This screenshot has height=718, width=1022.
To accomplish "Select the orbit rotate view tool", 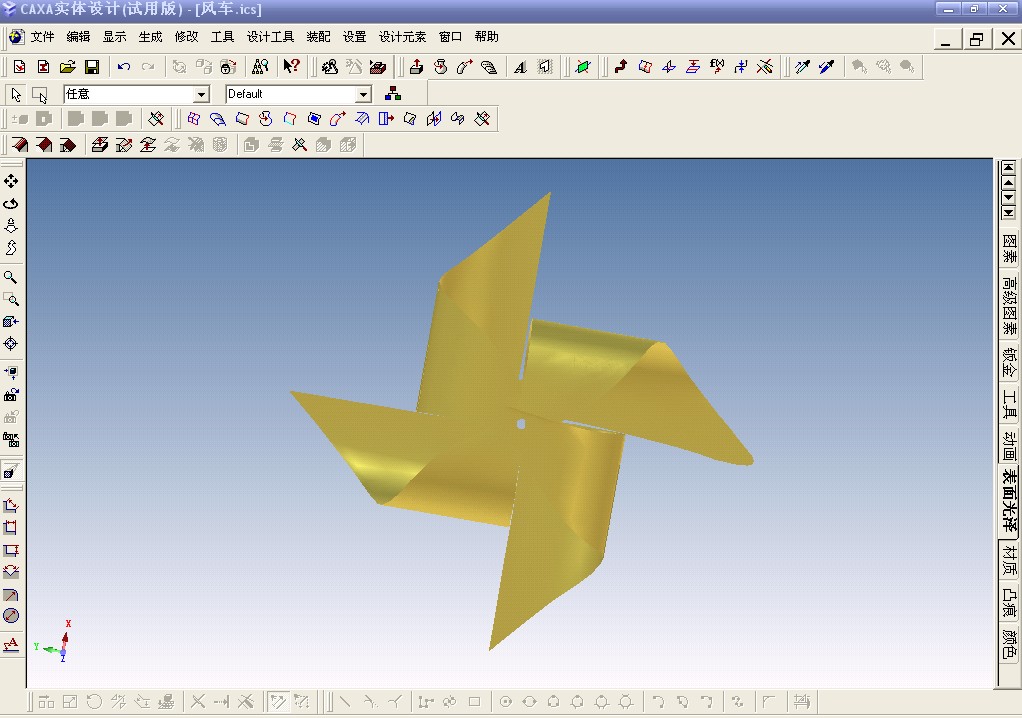I will pos(11,204).
